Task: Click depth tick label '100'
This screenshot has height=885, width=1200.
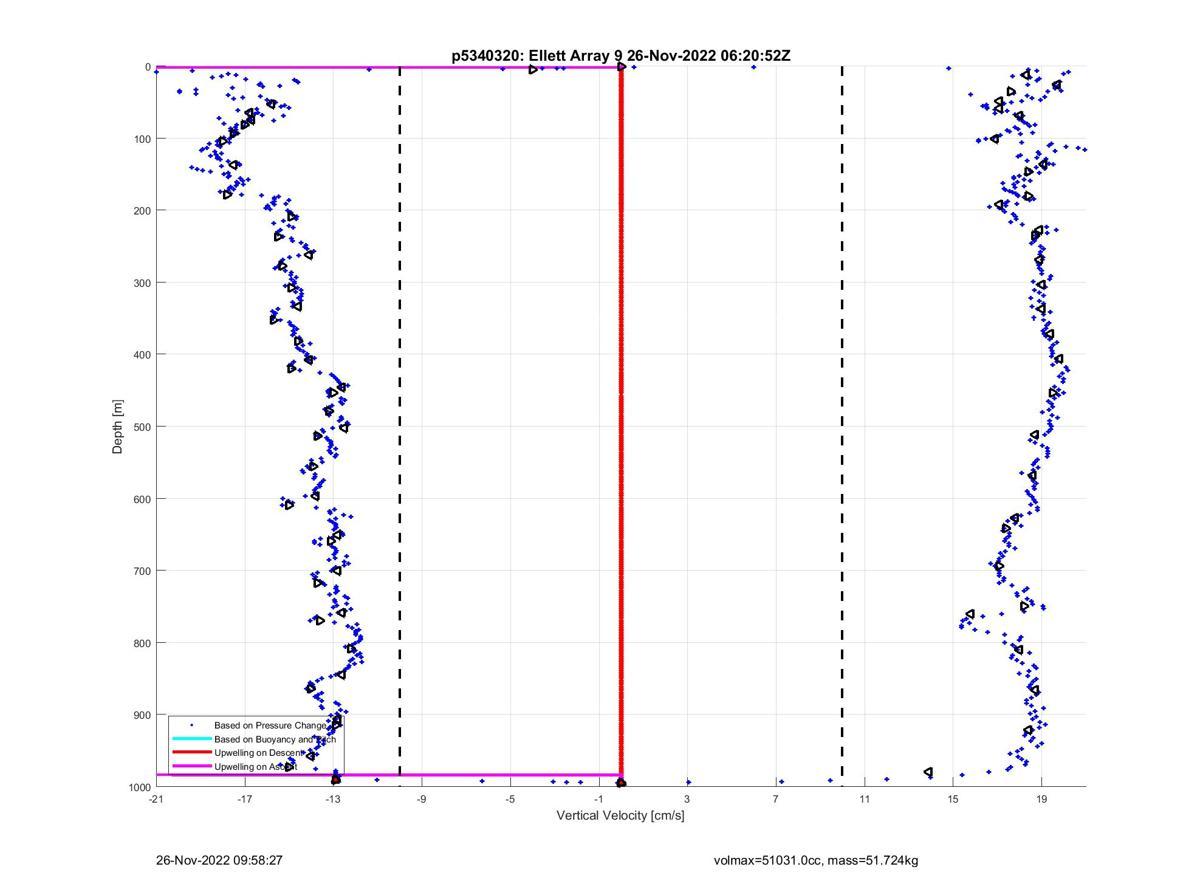Action: (142, 139)
